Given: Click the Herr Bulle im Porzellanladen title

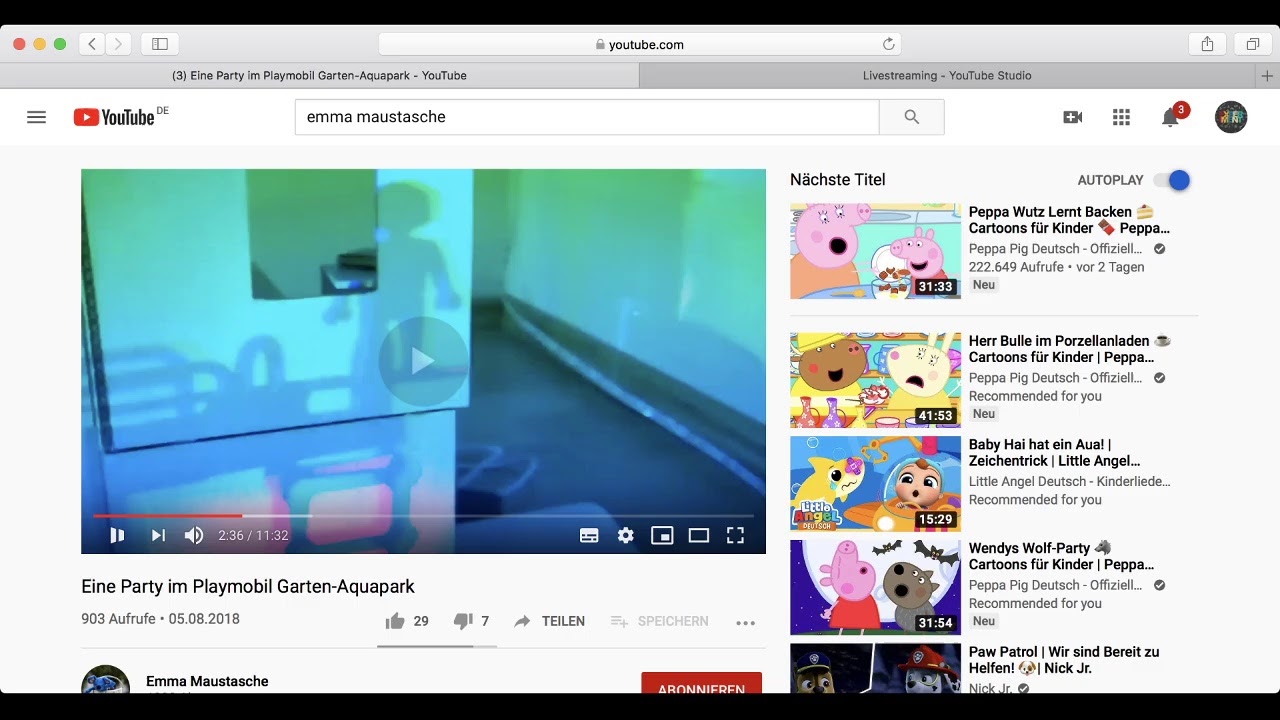Looking at the screenshot, I should [x=1068, y=349].
